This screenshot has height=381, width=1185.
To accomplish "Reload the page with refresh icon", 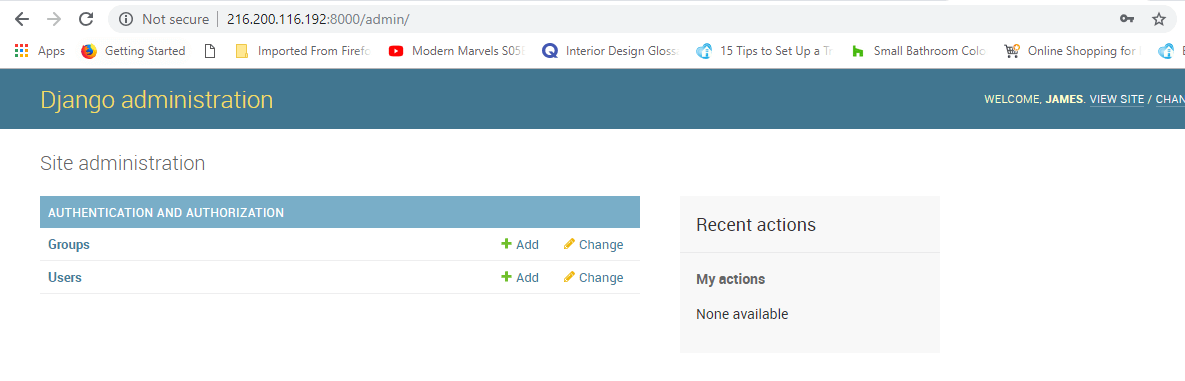I will coord(86,19).
